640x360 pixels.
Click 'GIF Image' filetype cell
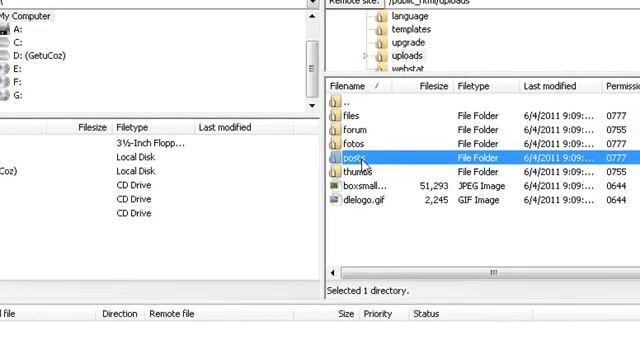[x=478, y=200]
